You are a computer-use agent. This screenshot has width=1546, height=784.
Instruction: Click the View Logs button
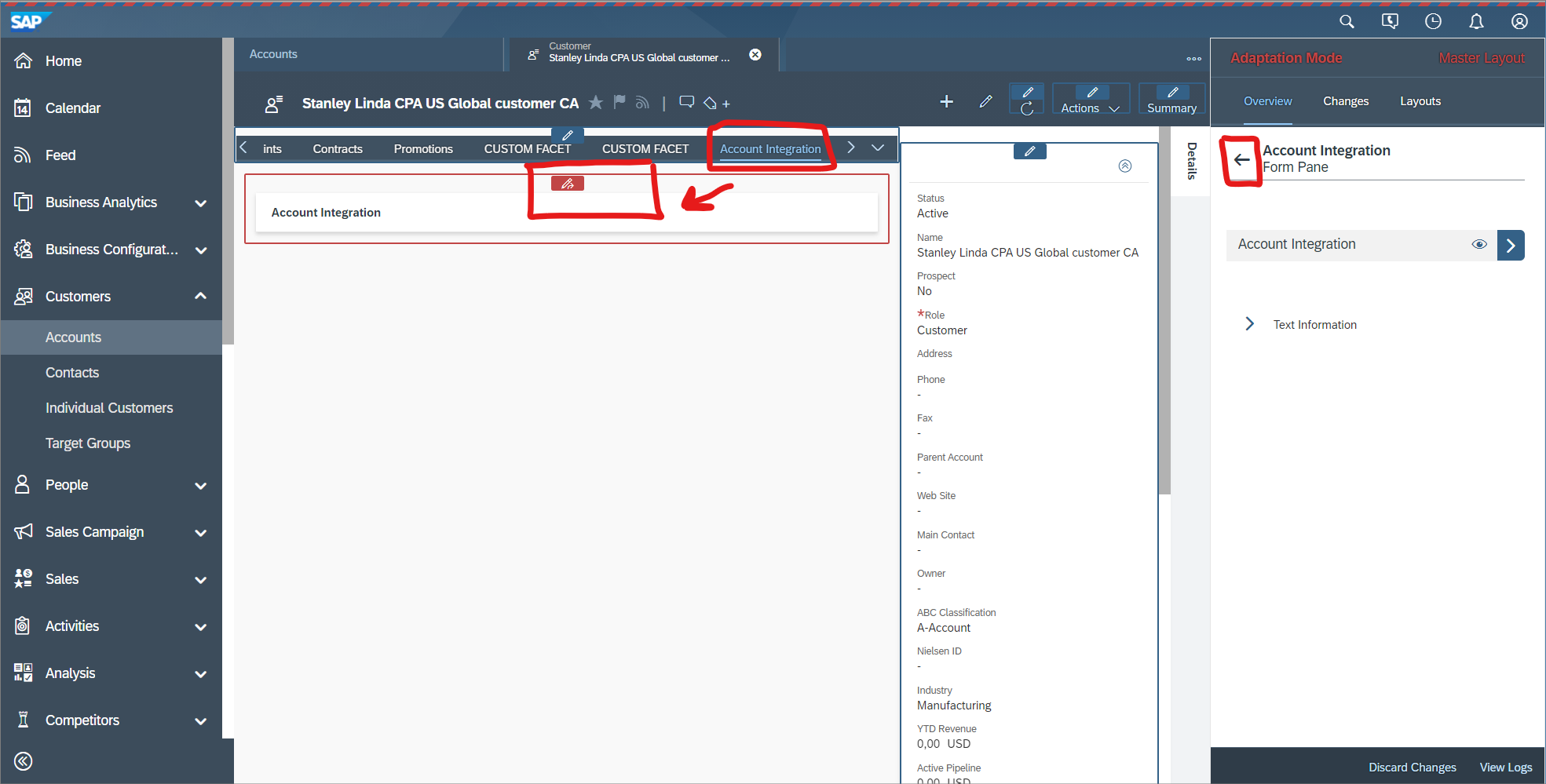coord(1505,767)
